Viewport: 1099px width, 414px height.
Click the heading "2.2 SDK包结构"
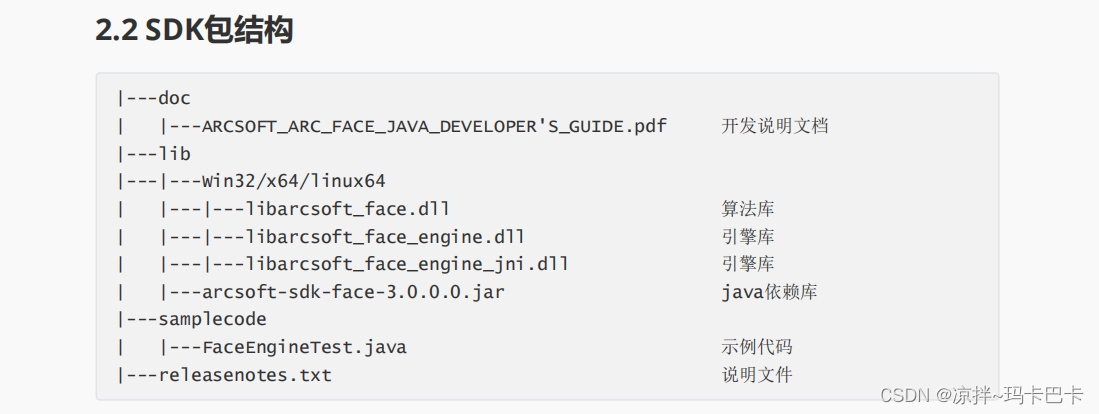click(x=194, y=32)
